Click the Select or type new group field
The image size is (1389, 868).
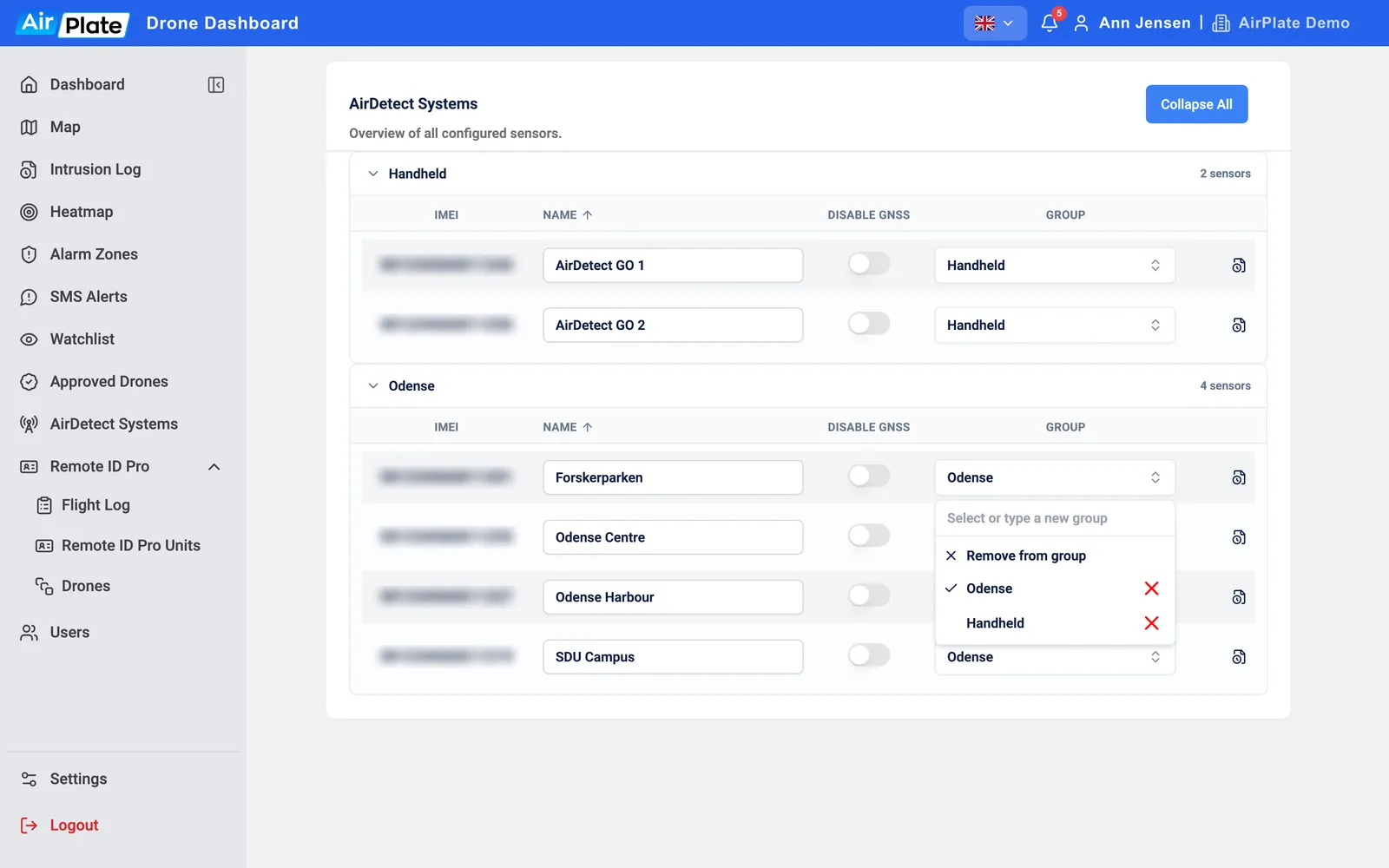[1055, 518]
